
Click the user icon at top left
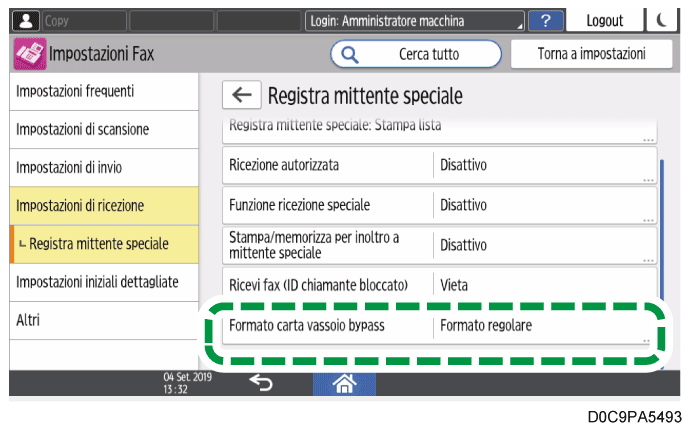point(24,20)
